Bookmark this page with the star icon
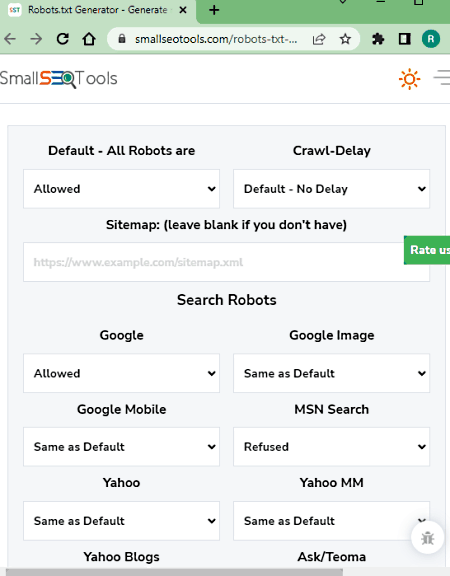 pyautogui.click(x=345, y=39)
